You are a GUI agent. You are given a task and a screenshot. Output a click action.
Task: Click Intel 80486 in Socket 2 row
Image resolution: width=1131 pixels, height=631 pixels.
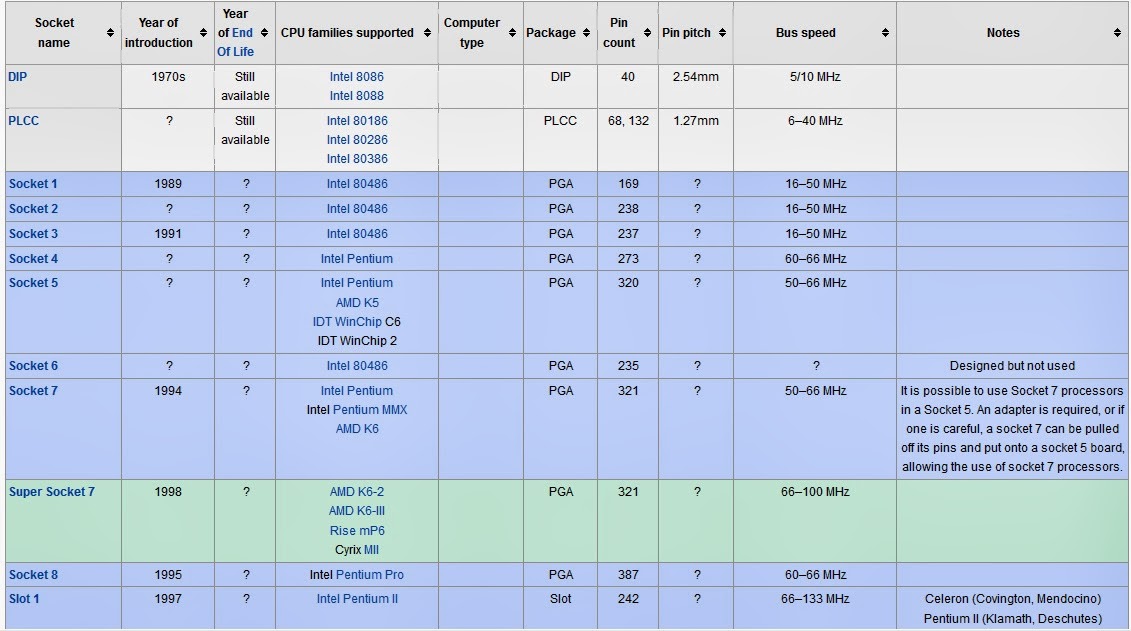(x=357, y=208)
